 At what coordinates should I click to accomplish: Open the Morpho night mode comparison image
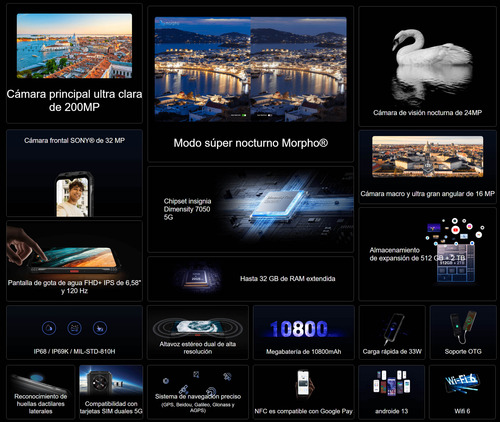[251, 69]
